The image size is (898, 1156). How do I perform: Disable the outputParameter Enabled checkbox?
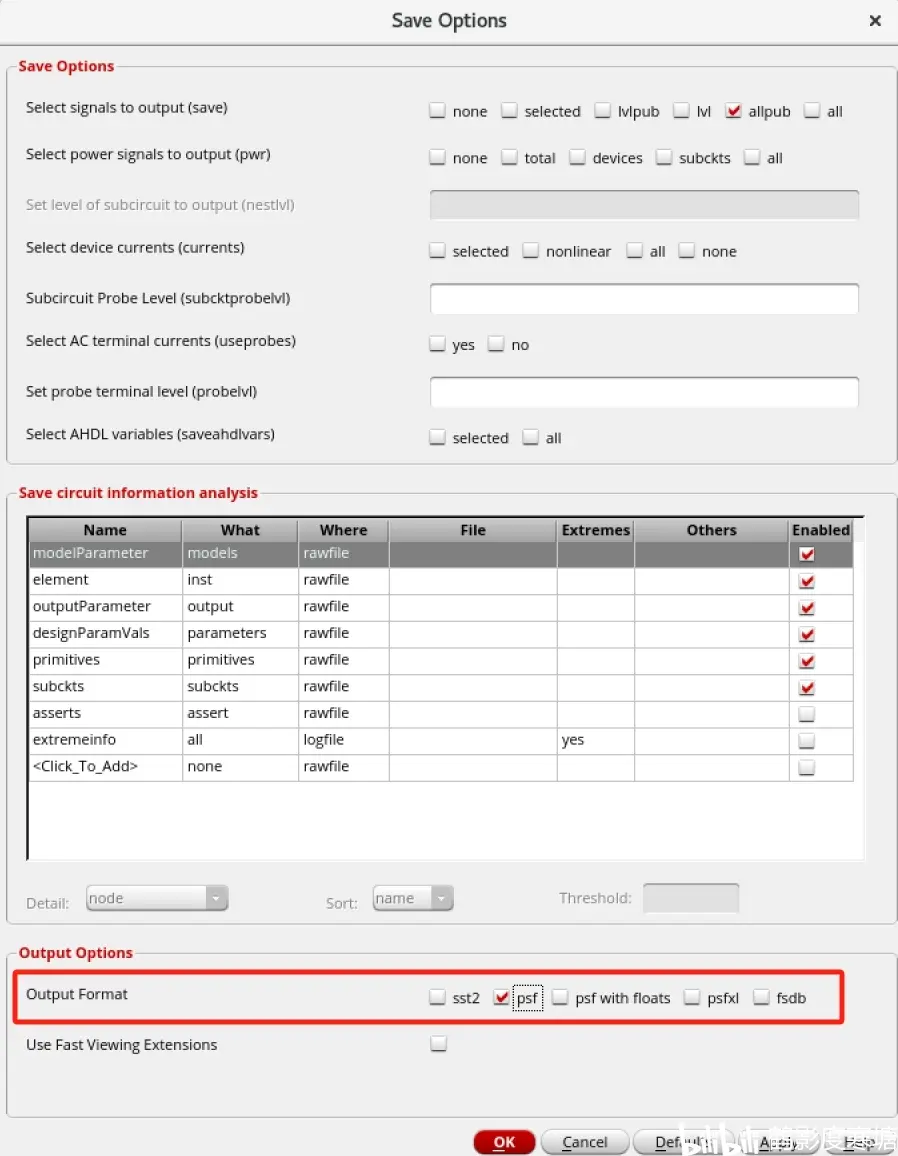pyautogui.click(x=807, y=607)
